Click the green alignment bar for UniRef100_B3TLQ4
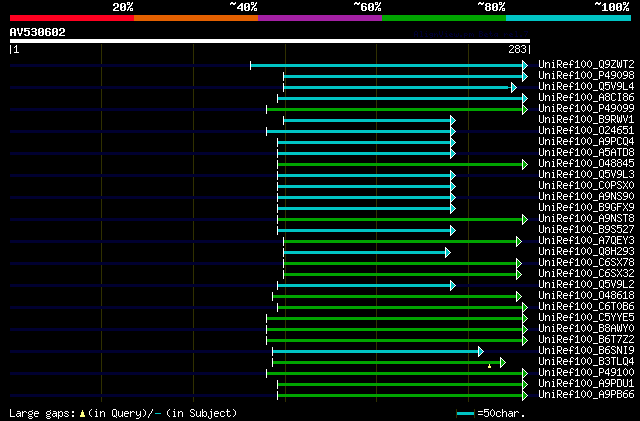This screenshot has width=640, height=421. pyautogui.click(x=389, y=363)
